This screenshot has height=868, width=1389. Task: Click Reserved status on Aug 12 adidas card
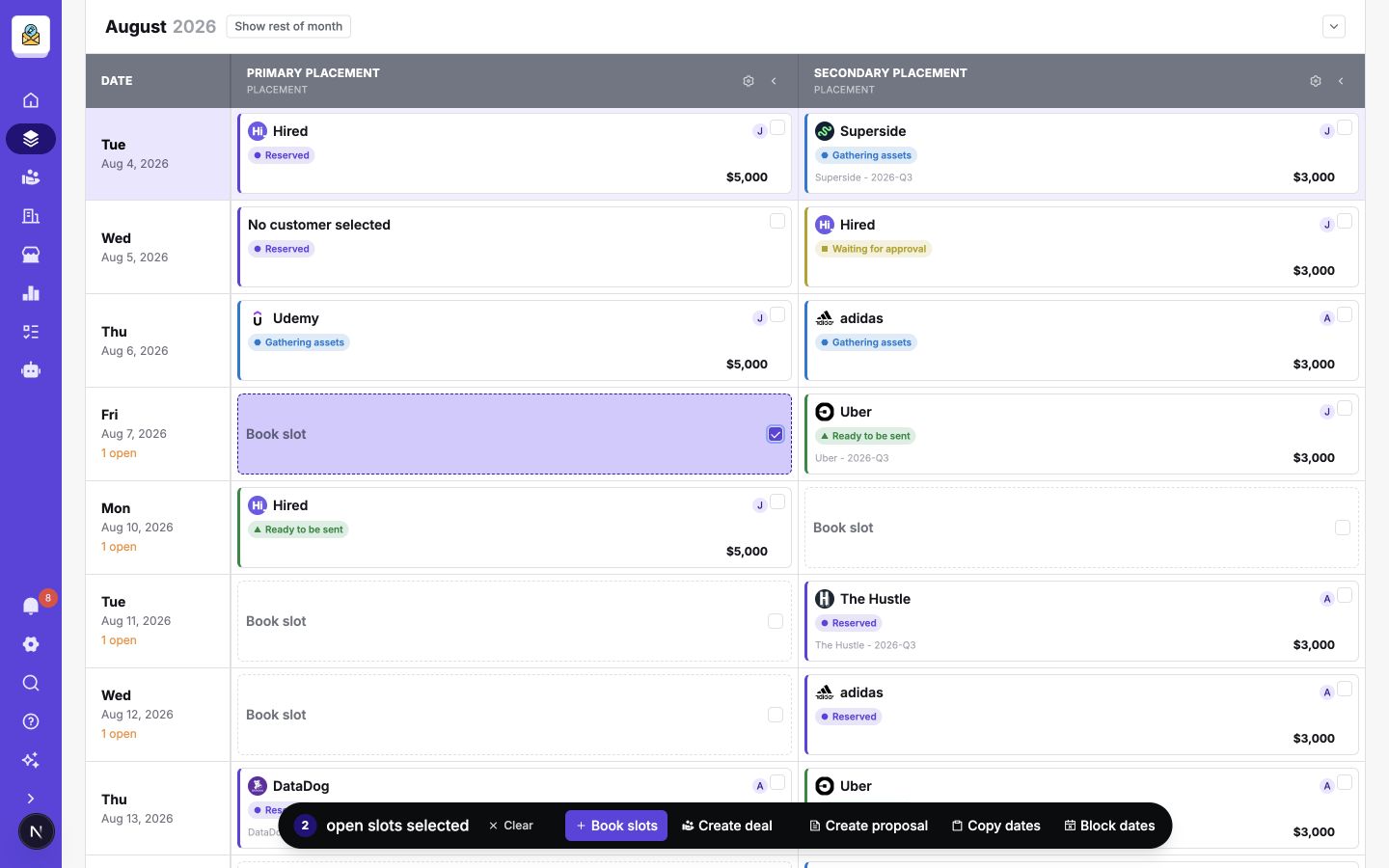[x=849, y=717]
